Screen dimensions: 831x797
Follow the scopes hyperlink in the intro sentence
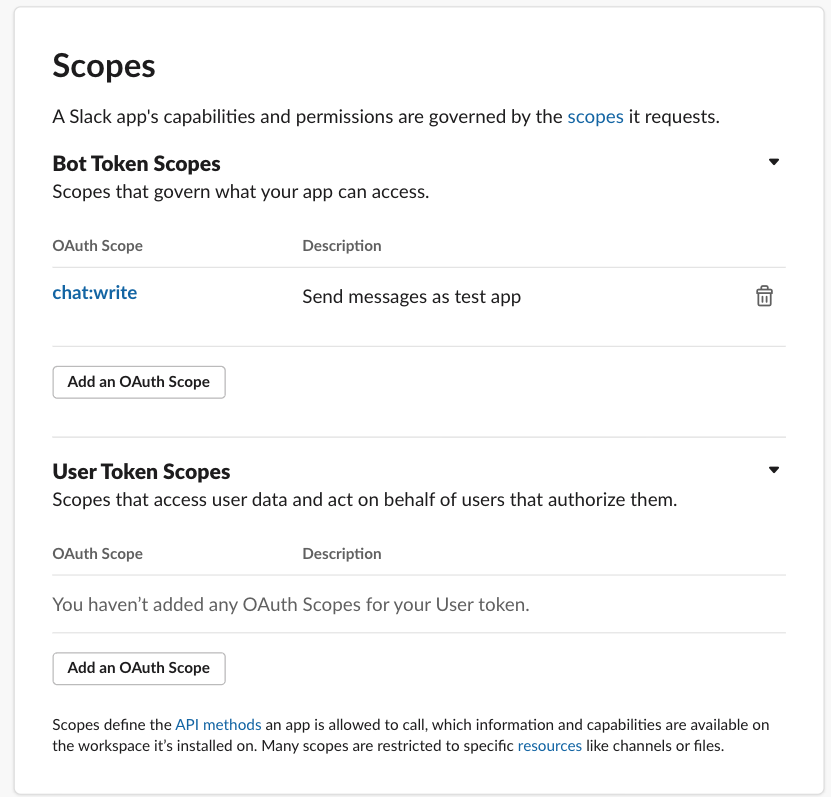595,116
